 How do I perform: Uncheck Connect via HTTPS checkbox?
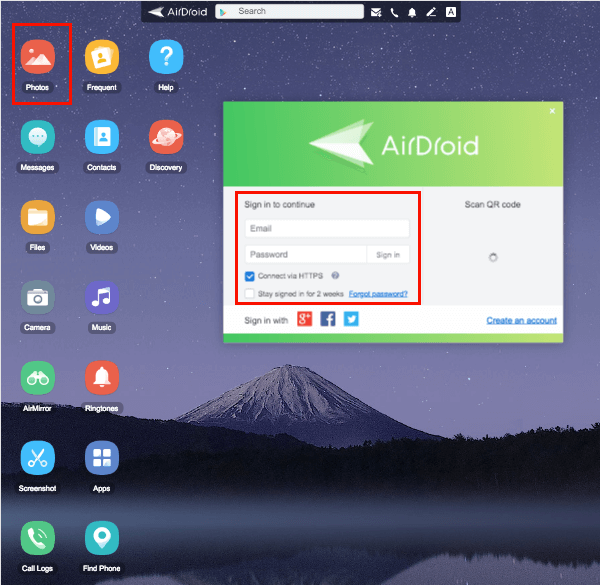(x=249, y=276)
